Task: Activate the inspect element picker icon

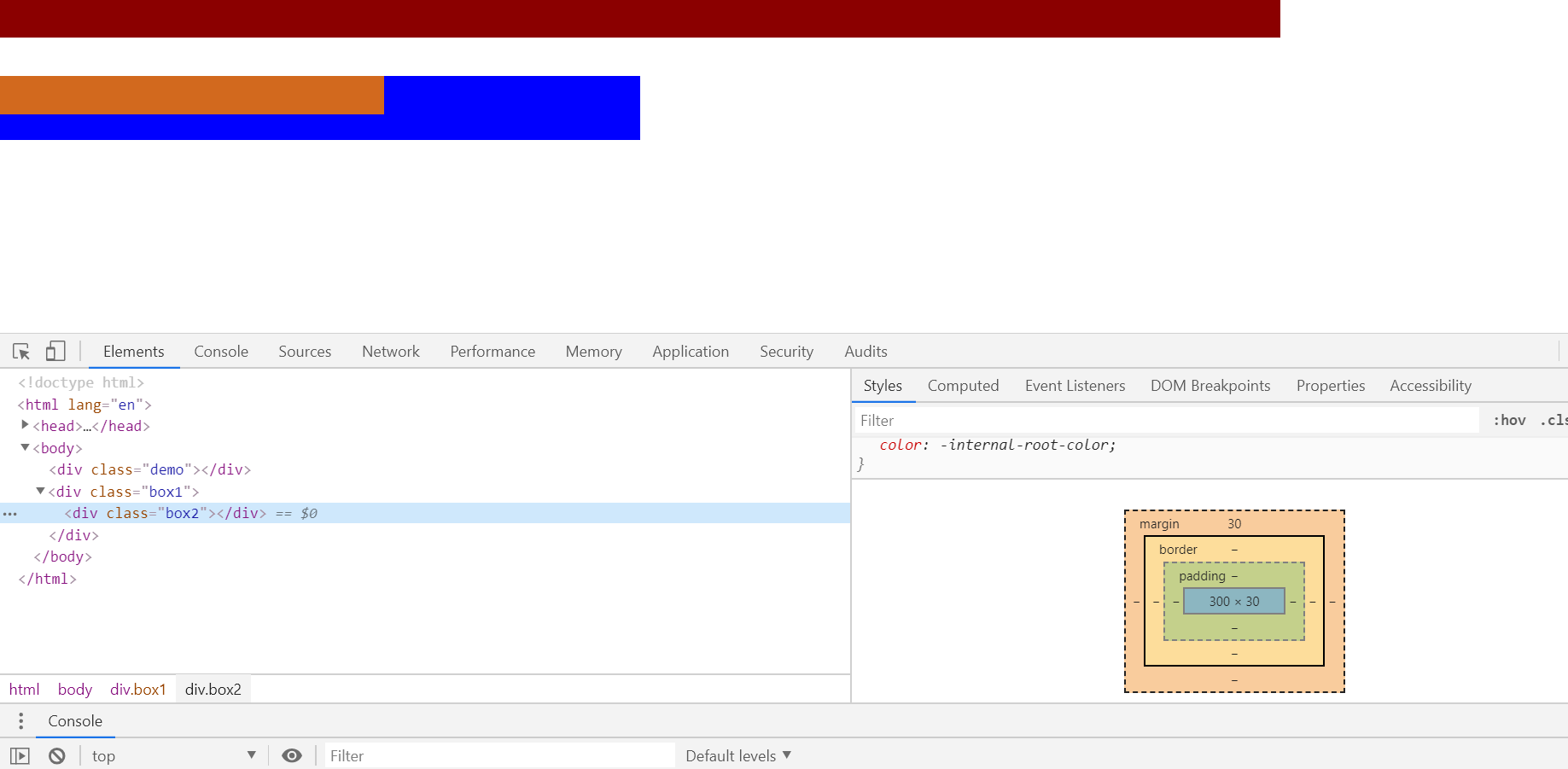Action: point(21,352)
